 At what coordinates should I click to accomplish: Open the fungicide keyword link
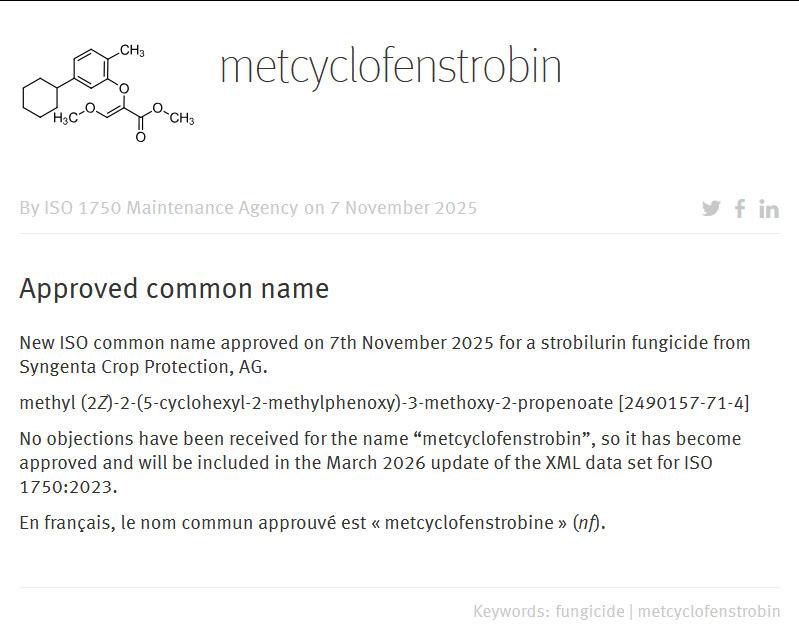pyautogui.click(x=589, y=611)
